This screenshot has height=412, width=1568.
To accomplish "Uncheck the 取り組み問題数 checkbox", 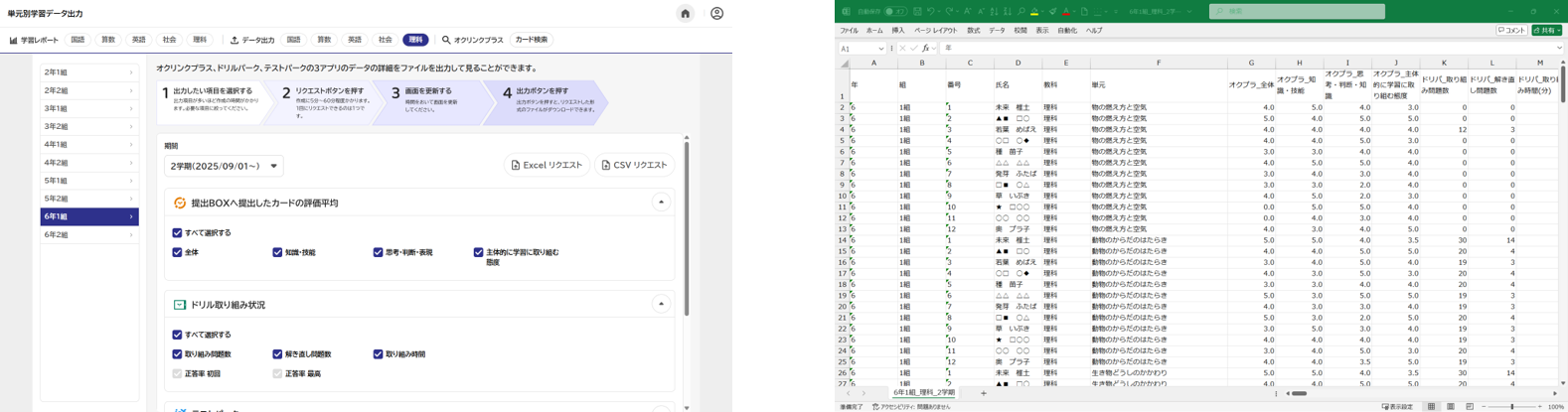I will (x=177, y=354).
